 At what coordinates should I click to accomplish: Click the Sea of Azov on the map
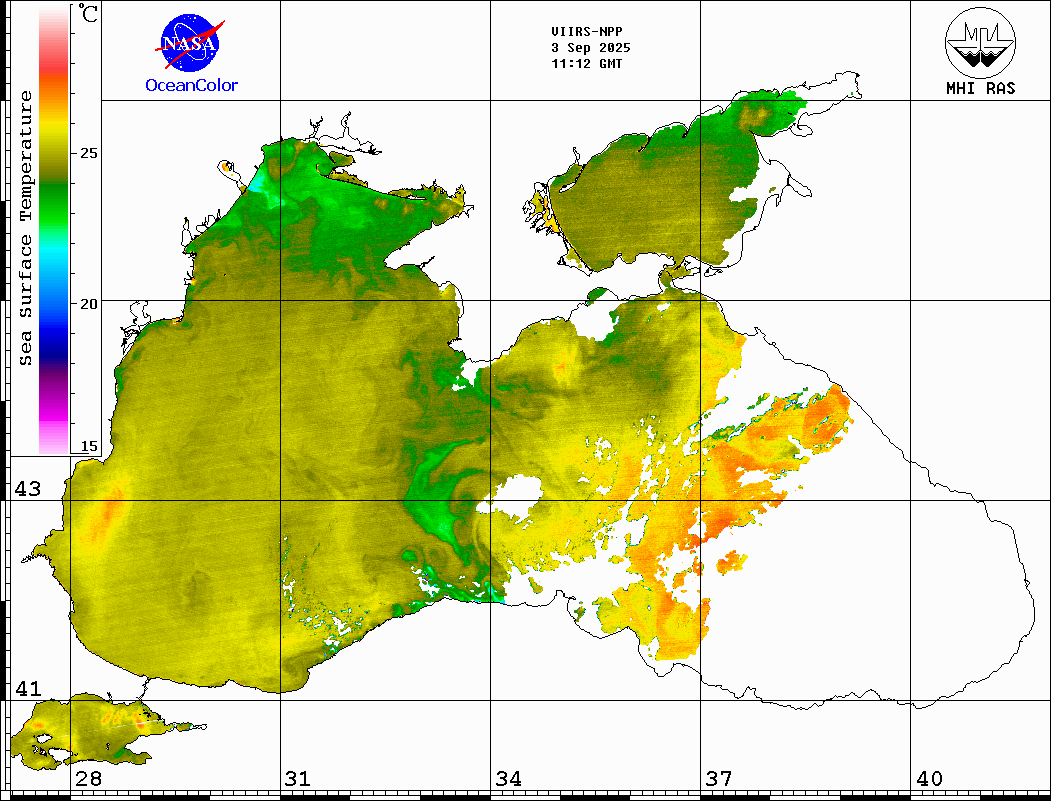[660, 190]
